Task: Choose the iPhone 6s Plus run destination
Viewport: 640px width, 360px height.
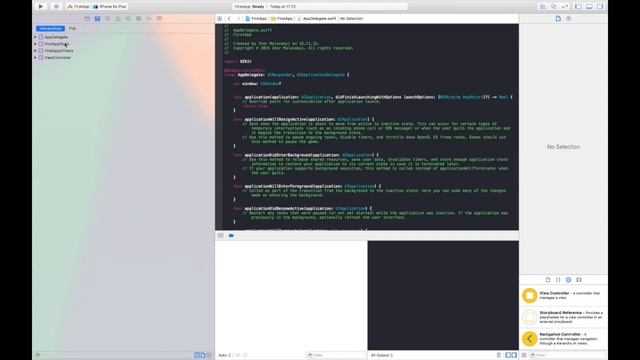Action: [110, 7]
